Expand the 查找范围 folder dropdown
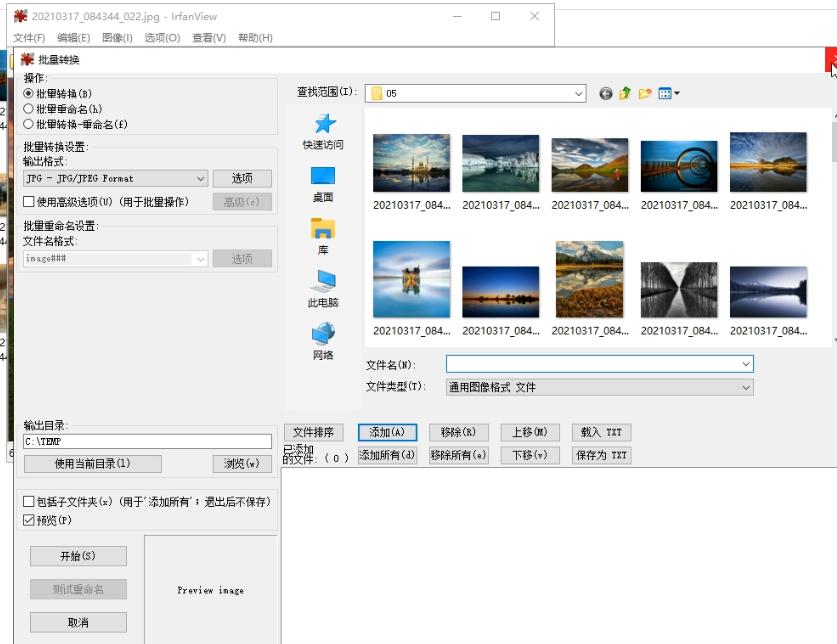The height and width of the screenshot is (644, 837). (578, 93)
